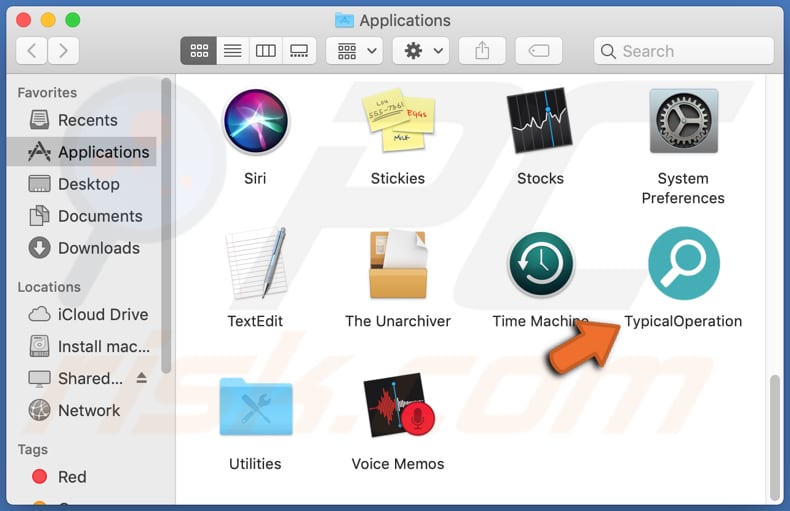
Task: Eject the Shared... volume
Action: tap(142, 377)
